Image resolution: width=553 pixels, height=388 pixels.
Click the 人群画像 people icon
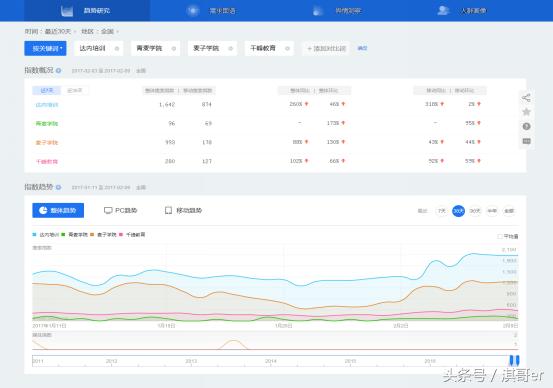(x=443, y=11)
